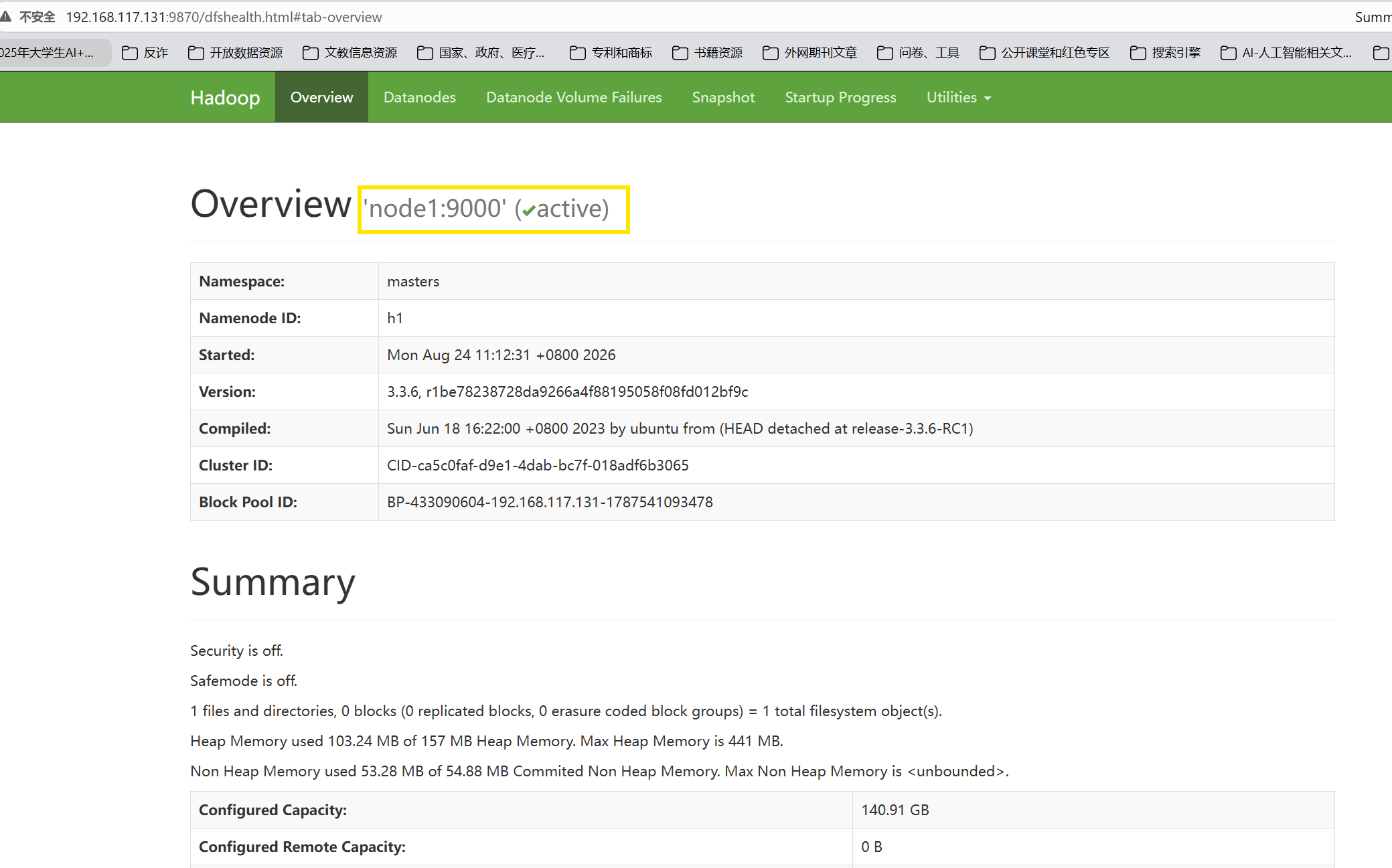Open the 反诈 bookmark folder

click(x=145, y=52)
